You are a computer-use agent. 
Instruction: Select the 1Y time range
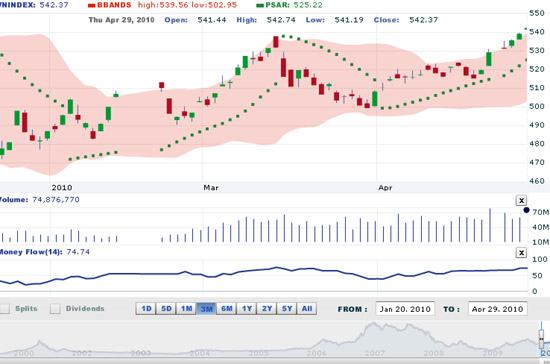pyautogui.click(x=247, y=309)
